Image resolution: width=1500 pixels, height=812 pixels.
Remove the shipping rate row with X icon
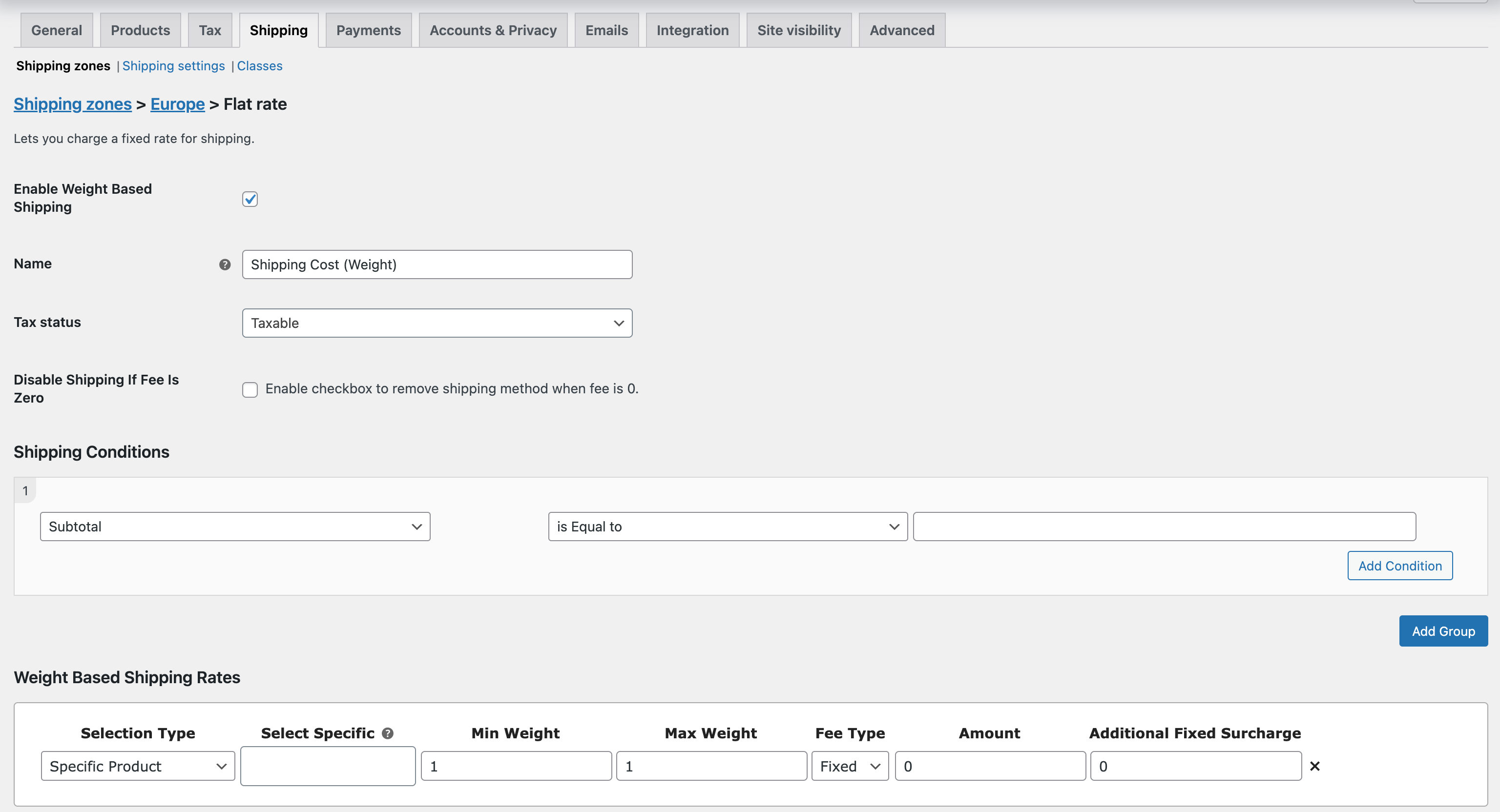point(1315,766)
